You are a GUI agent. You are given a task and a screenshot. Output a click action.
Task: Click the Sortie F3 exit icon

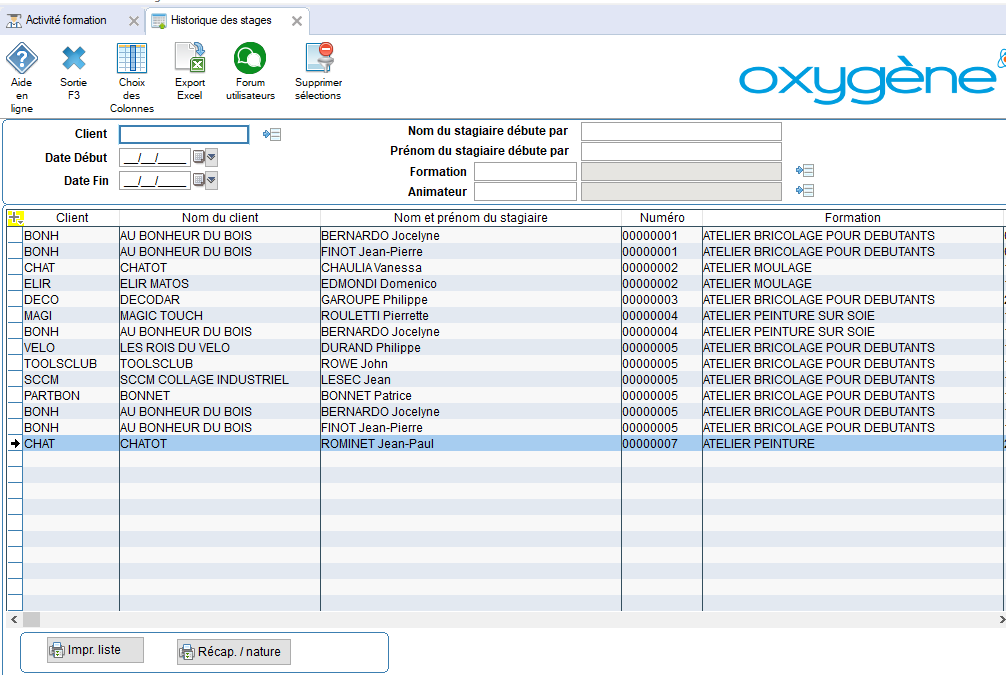point(73,59)
